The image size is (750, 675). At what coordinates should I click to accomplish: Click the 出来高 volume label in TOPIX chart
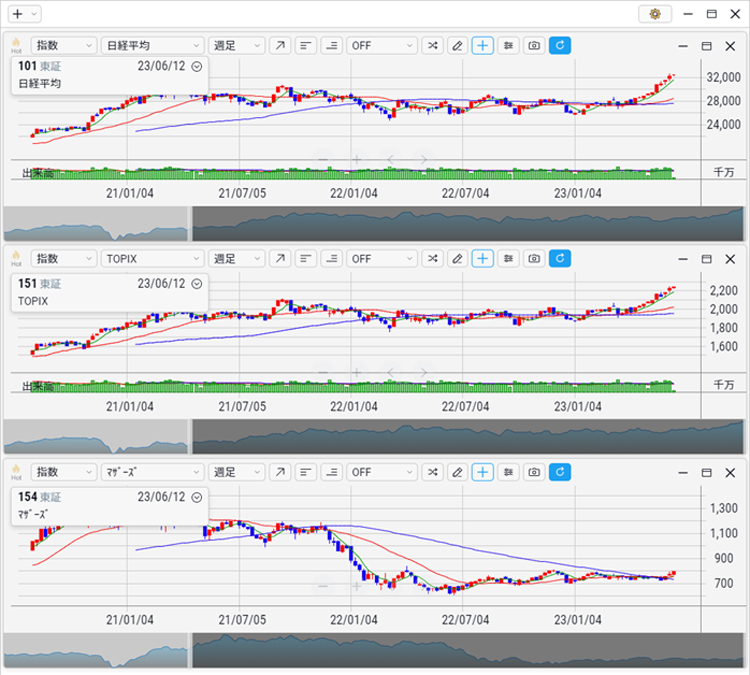pyautogui.click(x=37, y=385)
